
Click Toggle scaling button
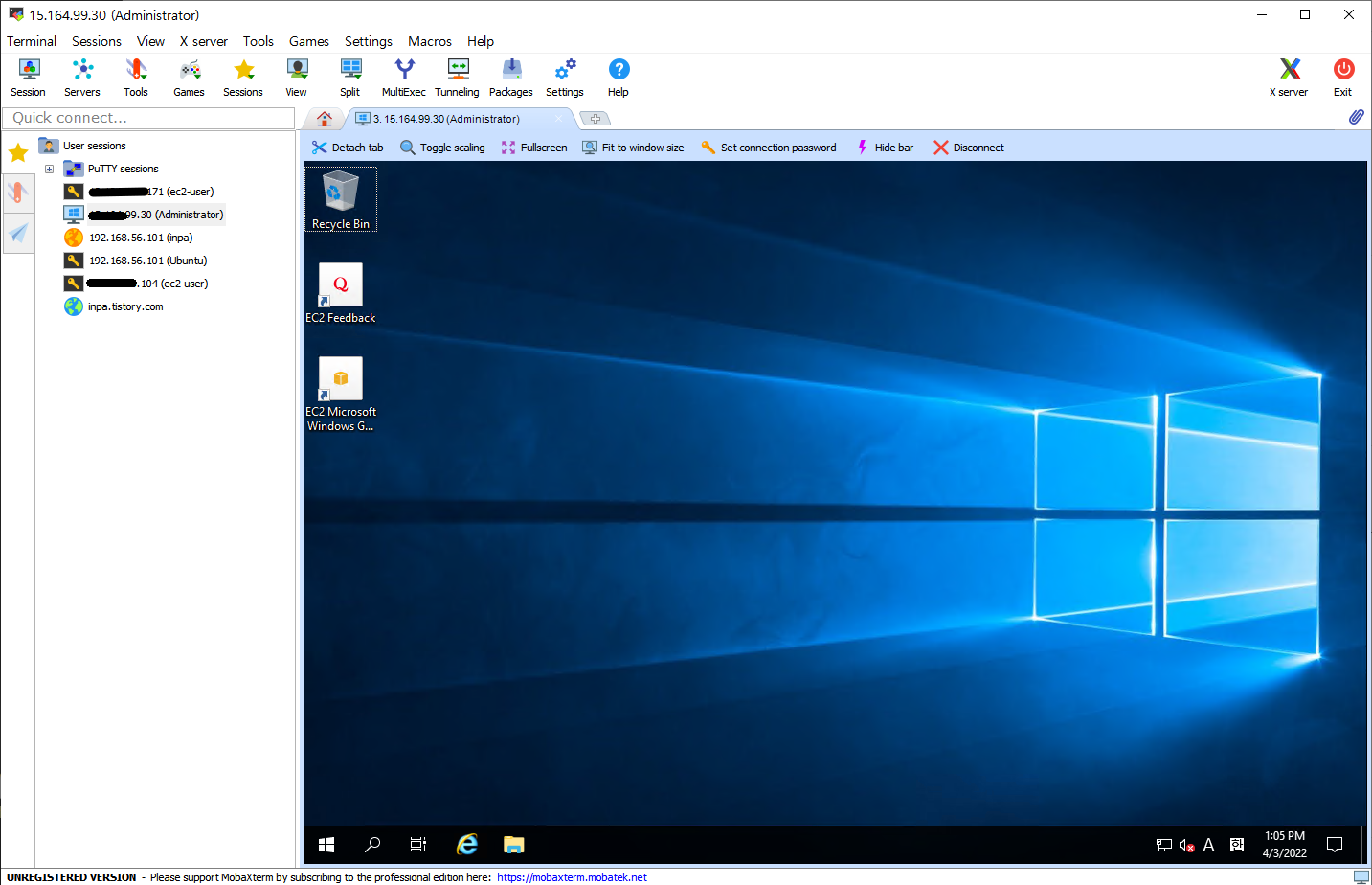pos(442,147)
